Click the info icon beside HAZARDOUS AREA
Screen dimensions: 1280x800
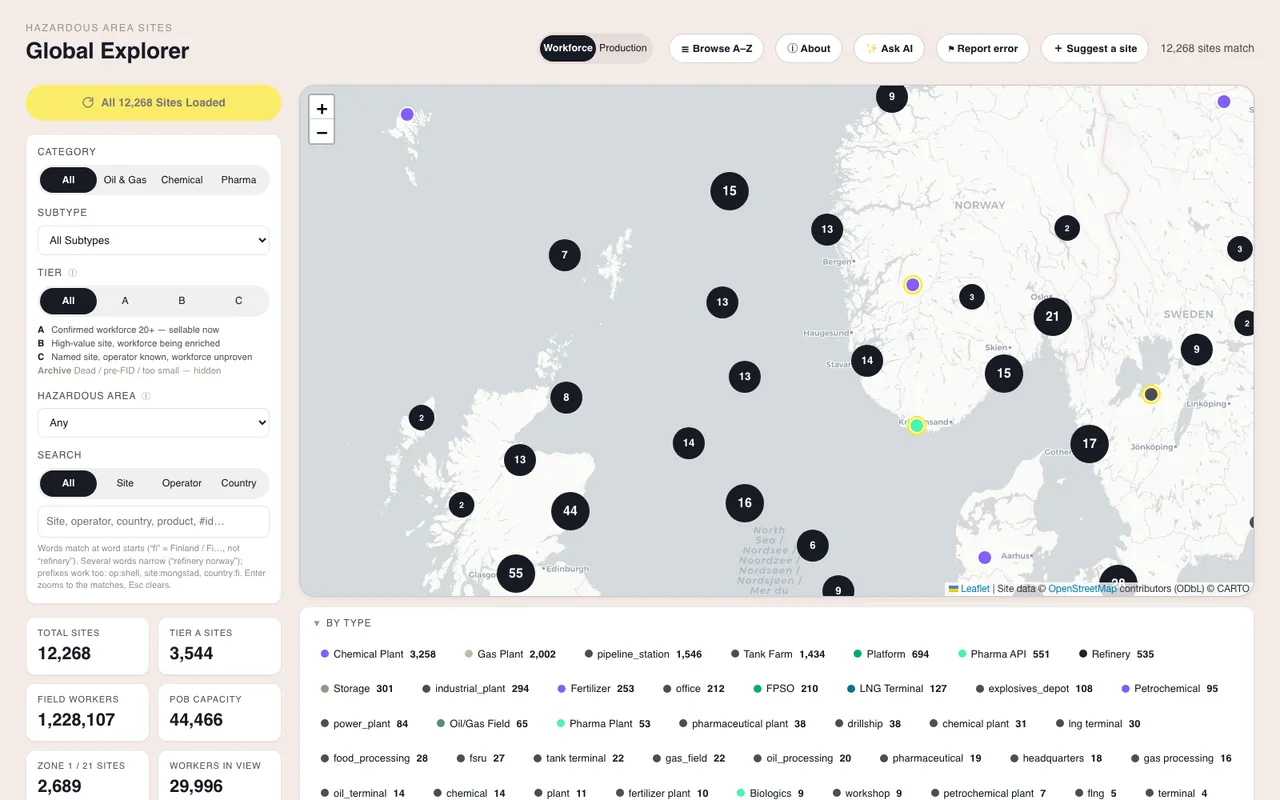tap(146, 396)
